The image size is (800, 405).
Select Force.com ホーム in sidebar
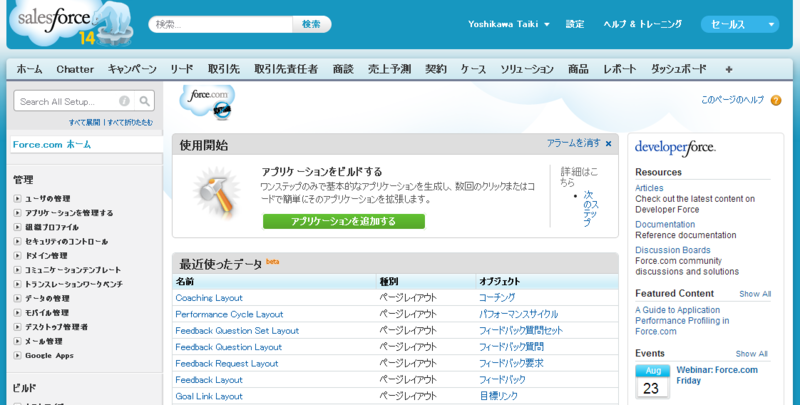pyautogui.click(x=52, y=145)
